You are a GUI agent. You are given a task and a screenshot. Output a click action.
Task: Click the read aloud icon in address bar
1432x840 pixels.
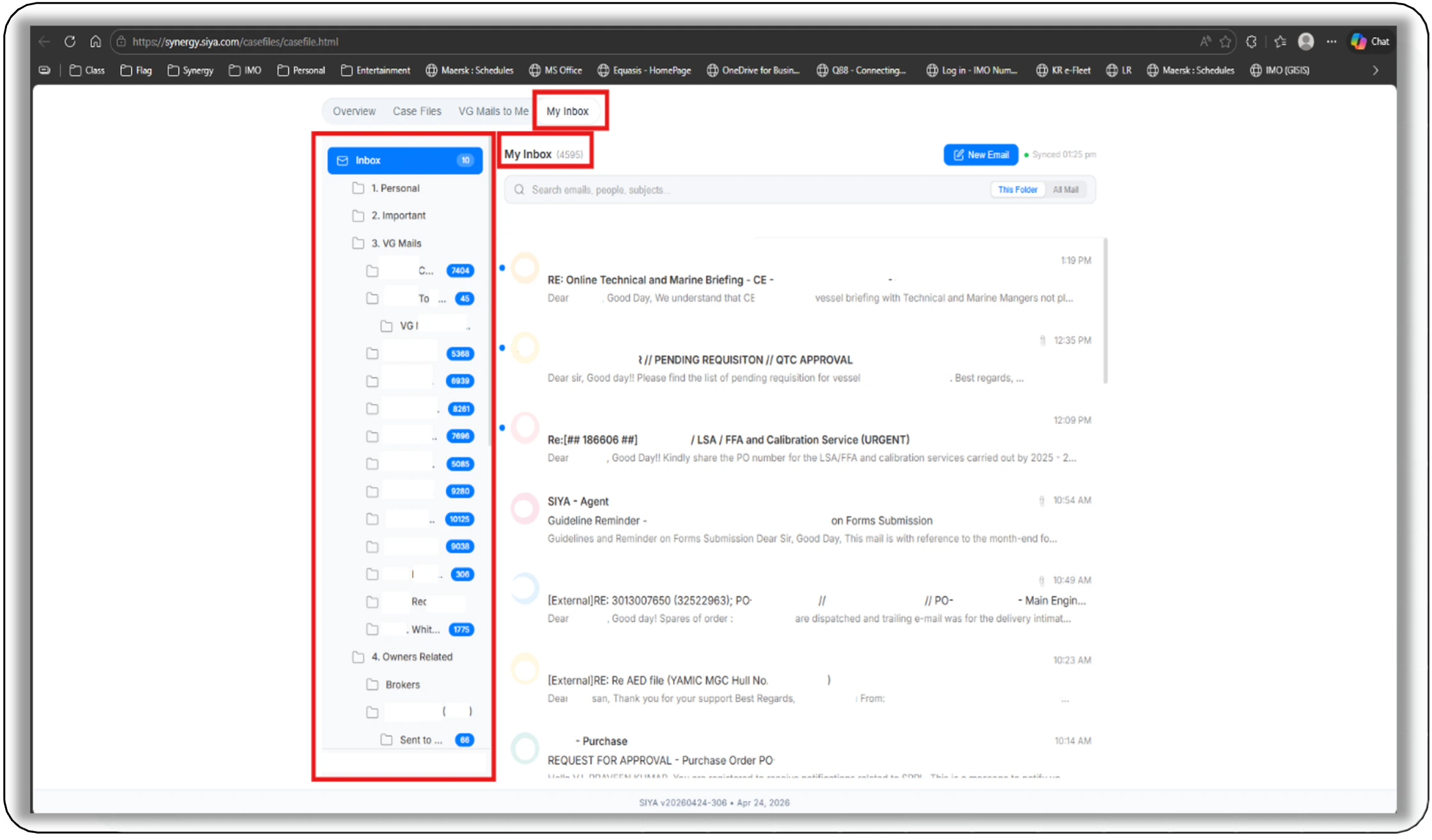(x=1205, y=42)
